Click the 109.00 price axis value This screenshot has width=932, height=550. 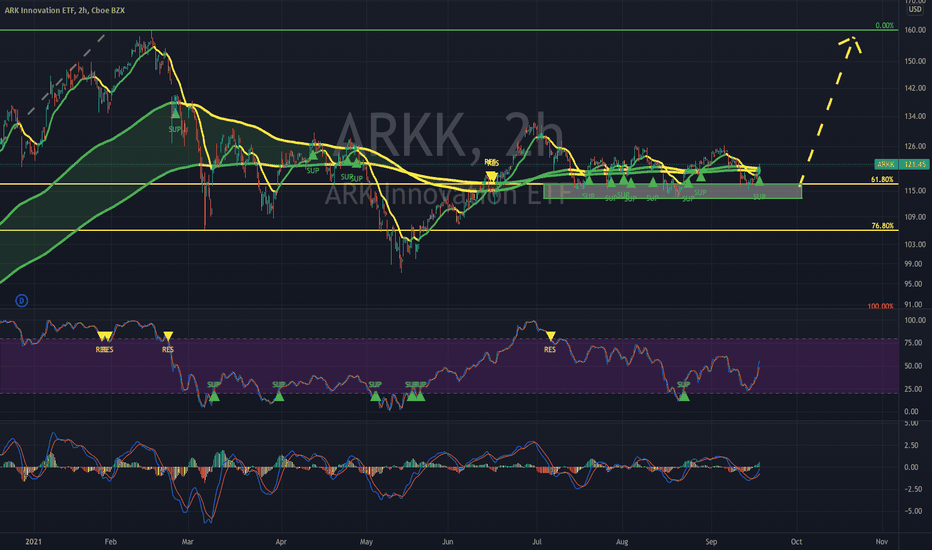(x=915, y=217)
